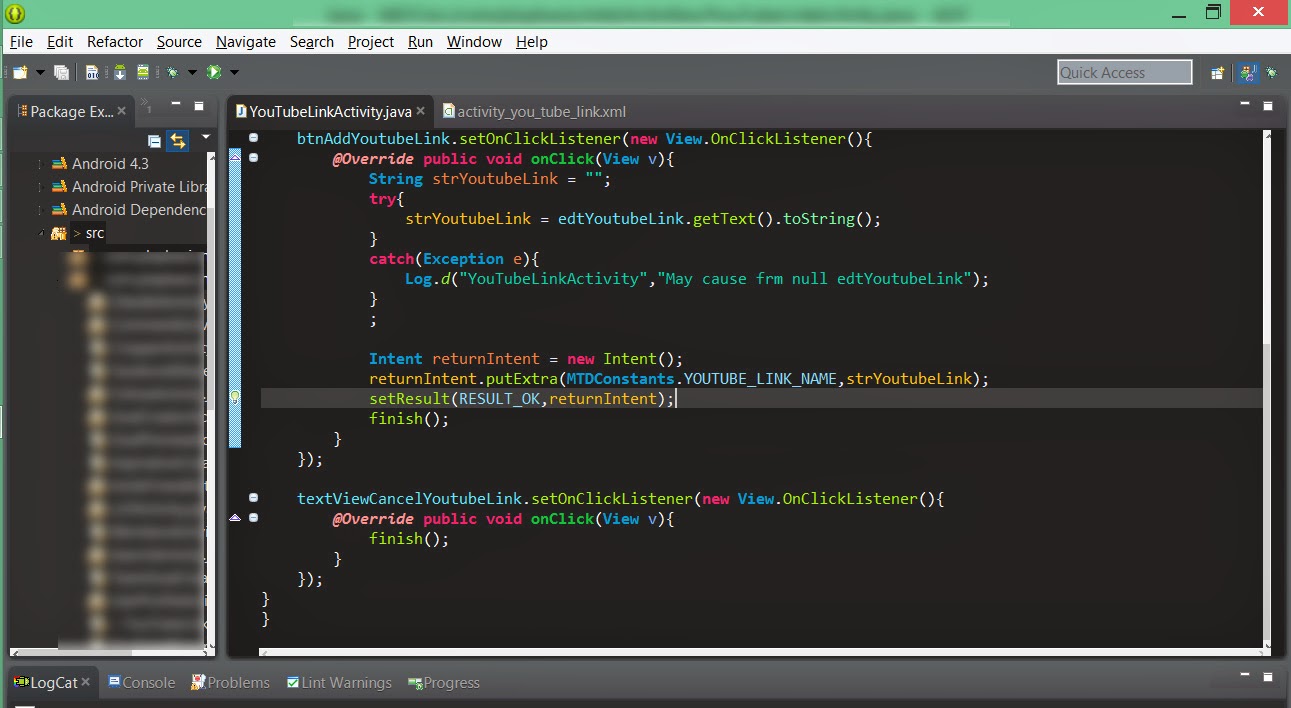The image size is (1291, 708).
Task: Click the quick-fix lightbulb beside setResult line
Action: coord(235,398)
